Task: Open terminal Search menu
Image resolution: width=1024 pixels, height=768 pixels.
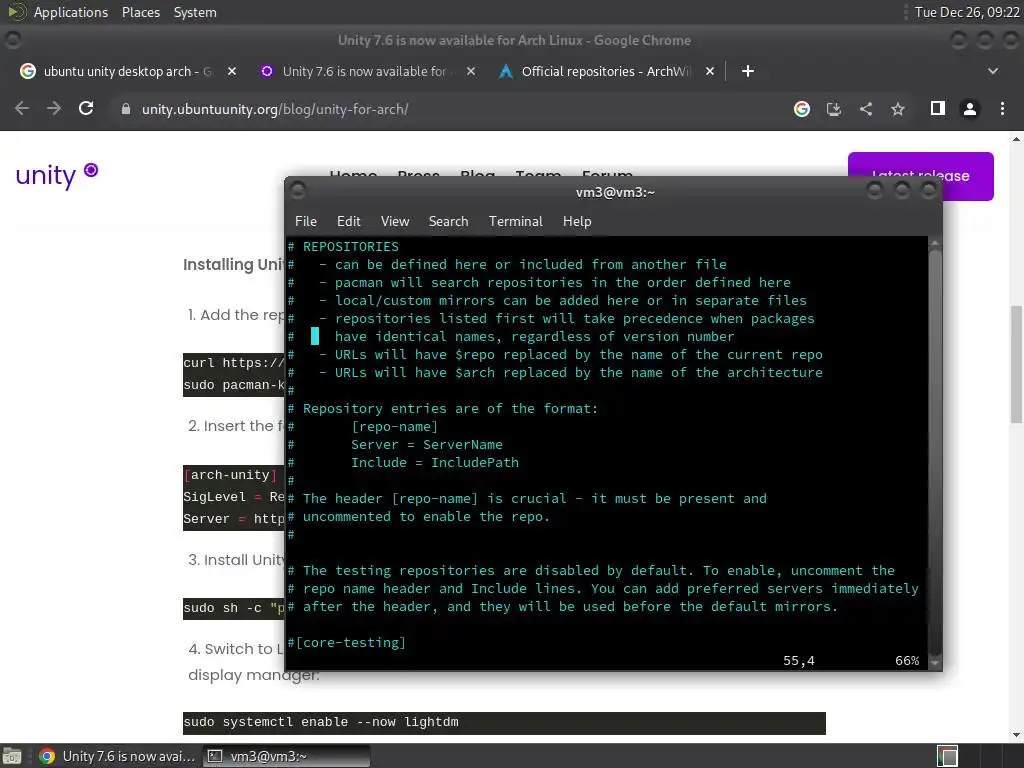Action: pyautogui.click(x=448, y=221)
